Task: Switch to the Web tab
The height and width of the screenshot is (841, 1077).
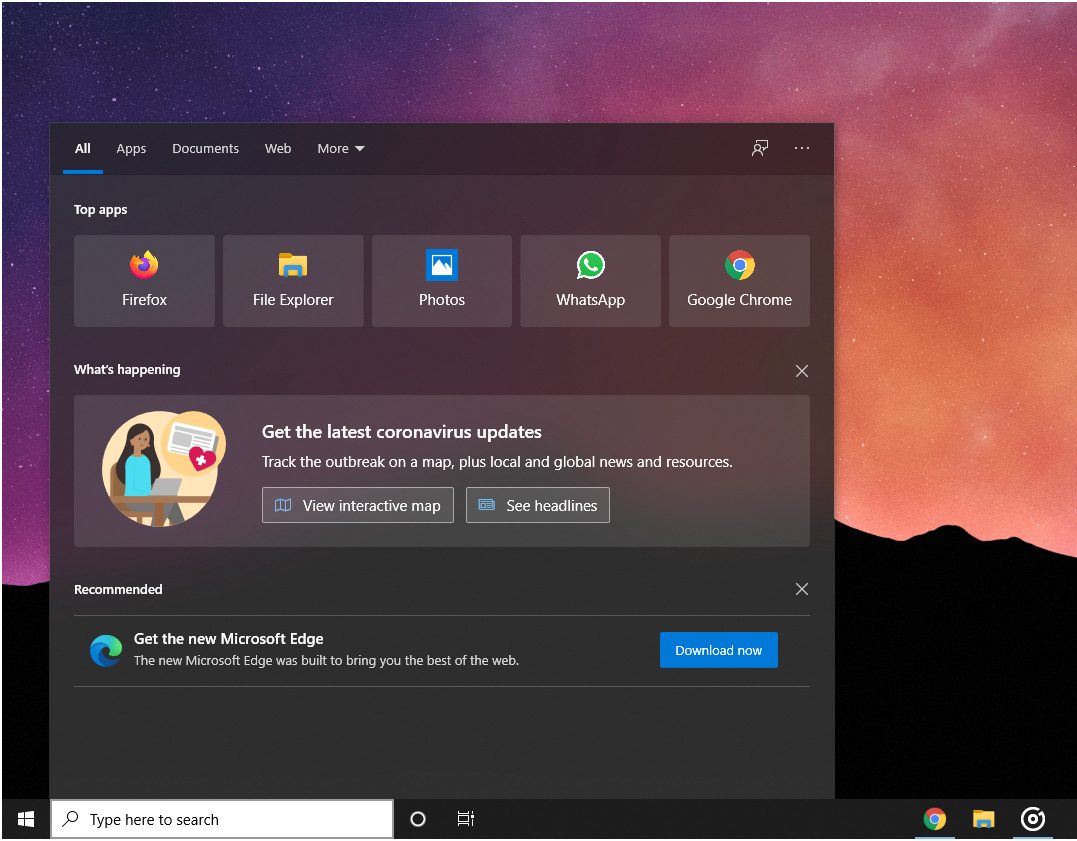Action: click(x=278, y=148)
